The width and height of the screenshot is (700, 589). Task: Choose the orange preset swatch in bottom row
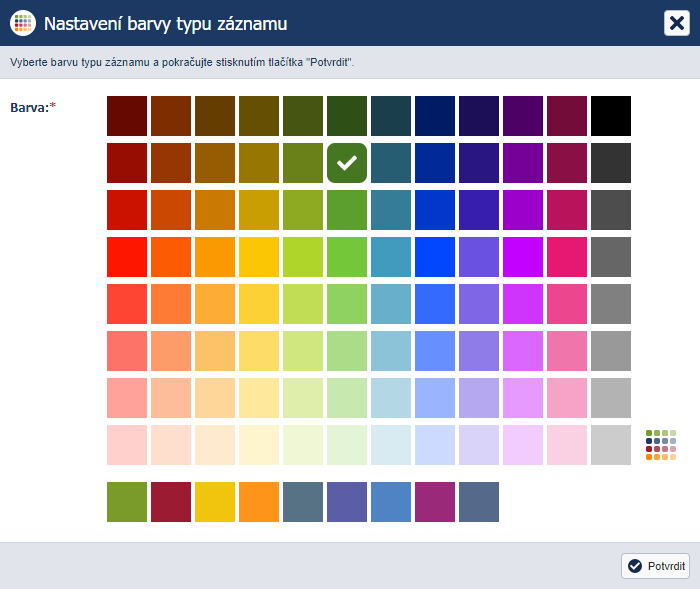[x=259, y=502]
